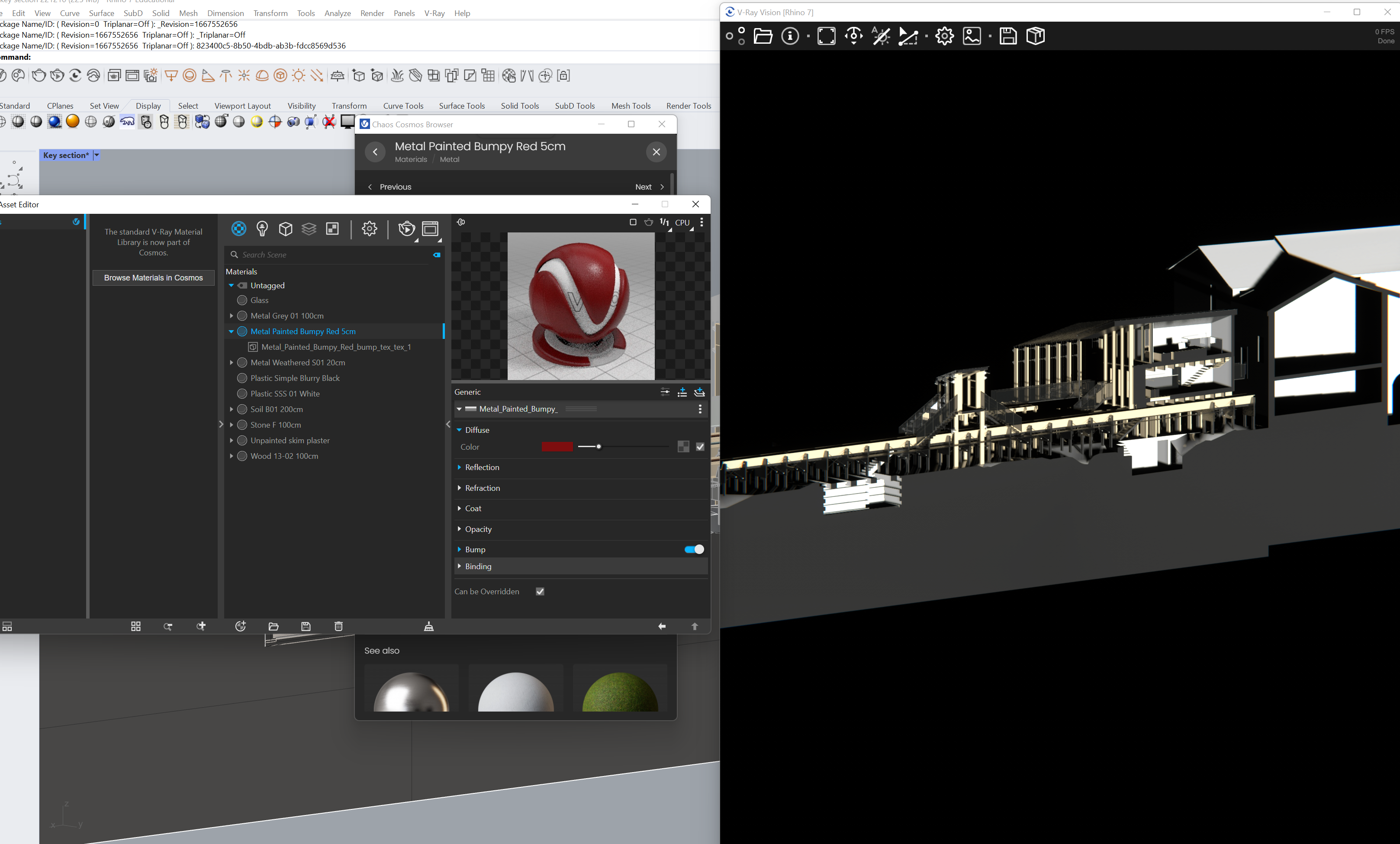Open V-Ray Vision settings gear
Screen dimensions: 1400x844
944,36
